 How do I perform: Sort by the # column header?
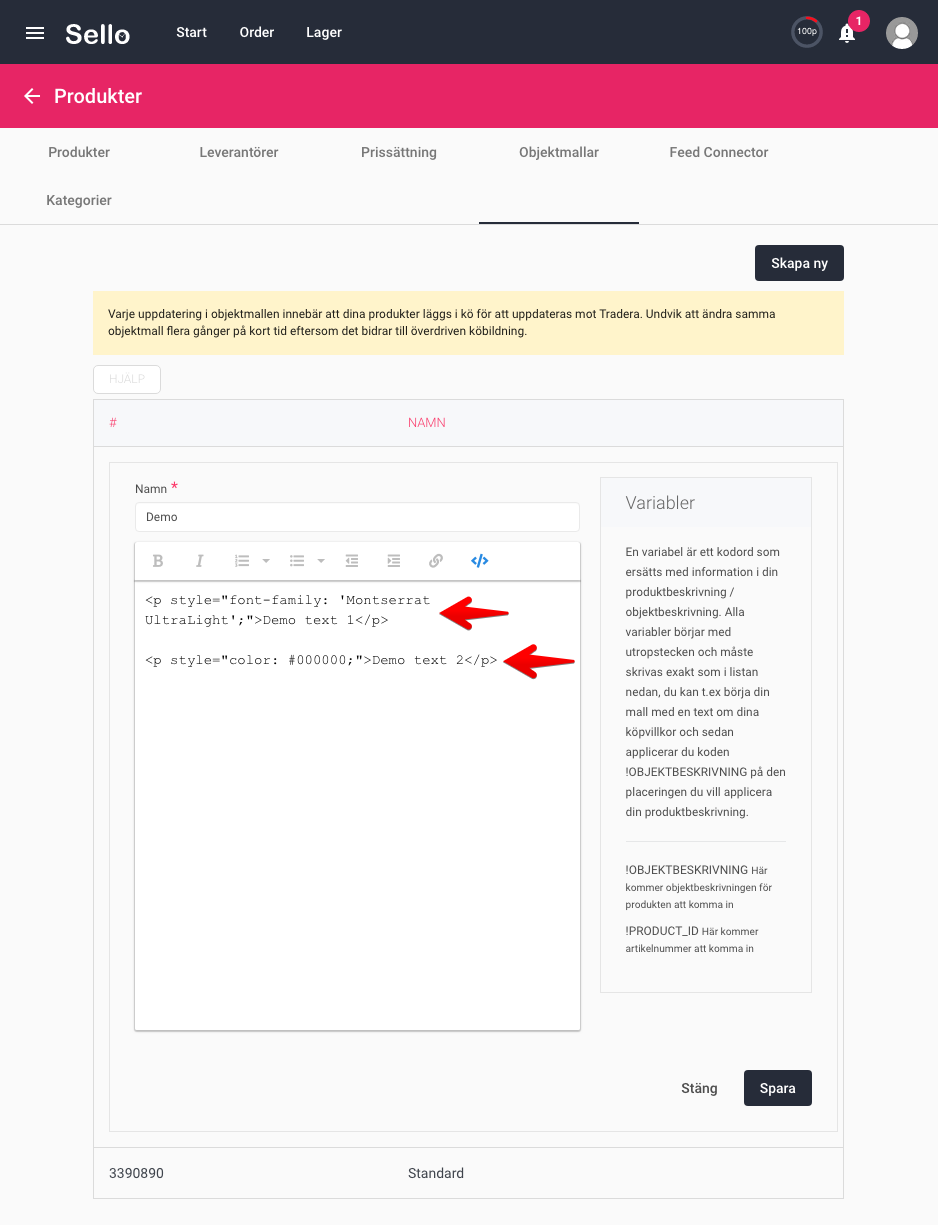click(113, 423)
